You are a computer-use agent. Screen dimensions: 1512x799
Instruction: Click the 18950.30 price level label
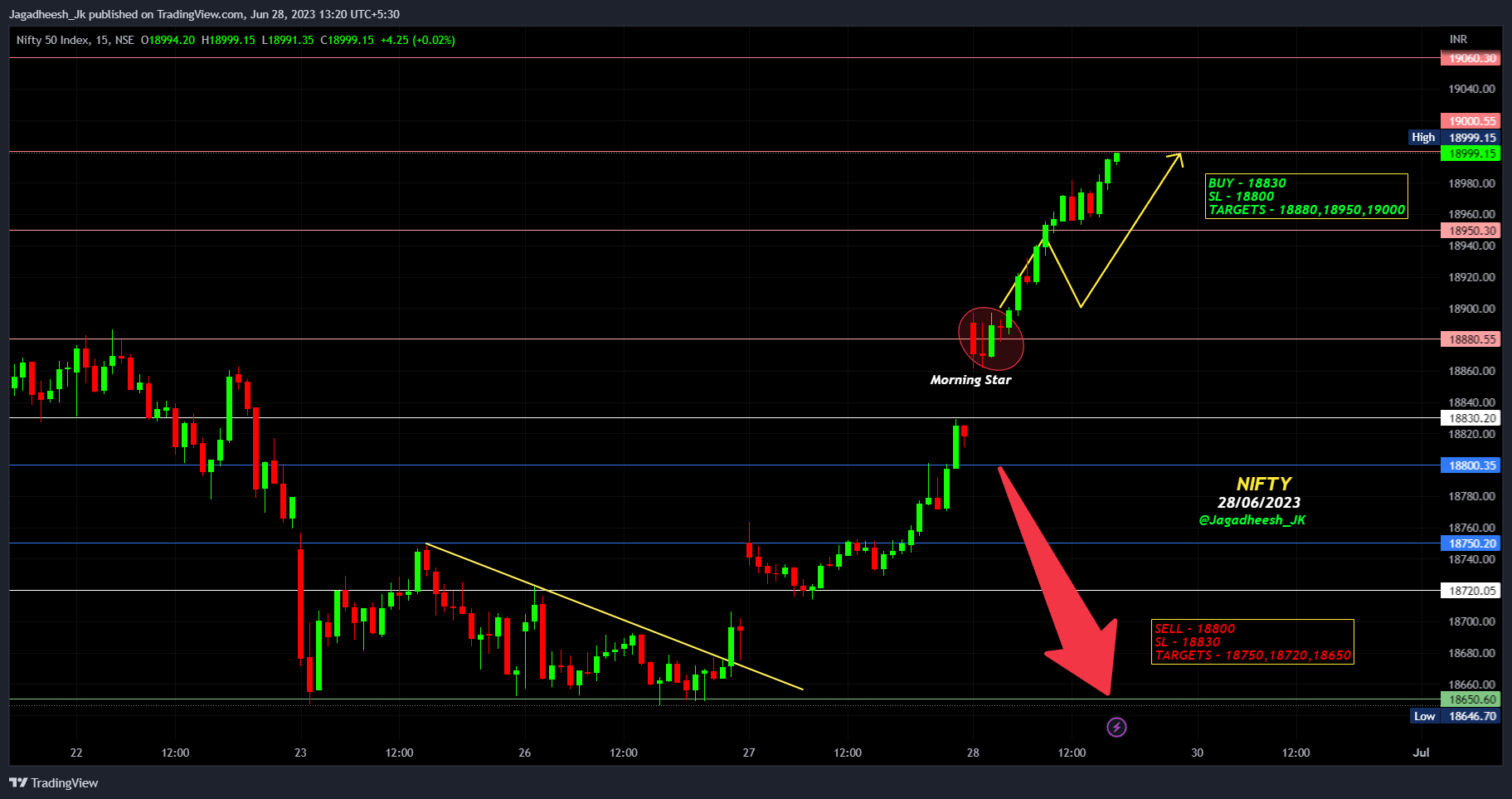tap(1471, 231)
